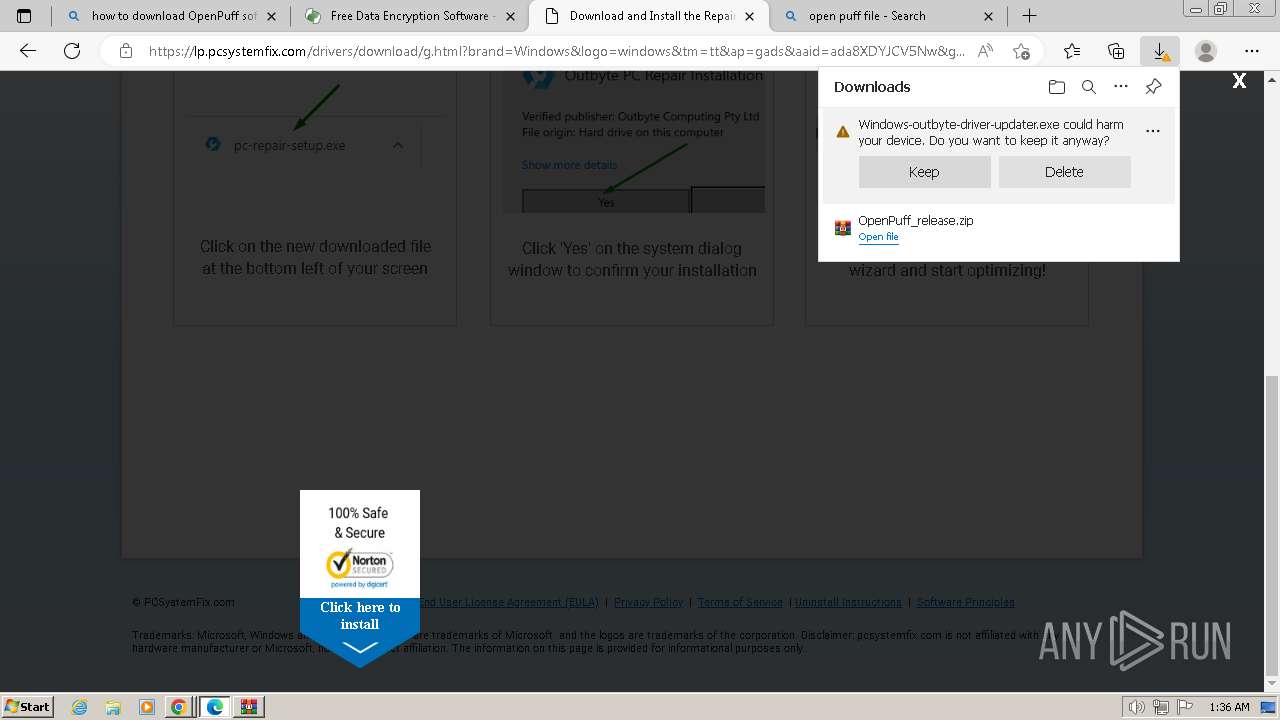Open more options in Downloads panel header
The image size is (1280, 720).
click(x=1121, y=87)
